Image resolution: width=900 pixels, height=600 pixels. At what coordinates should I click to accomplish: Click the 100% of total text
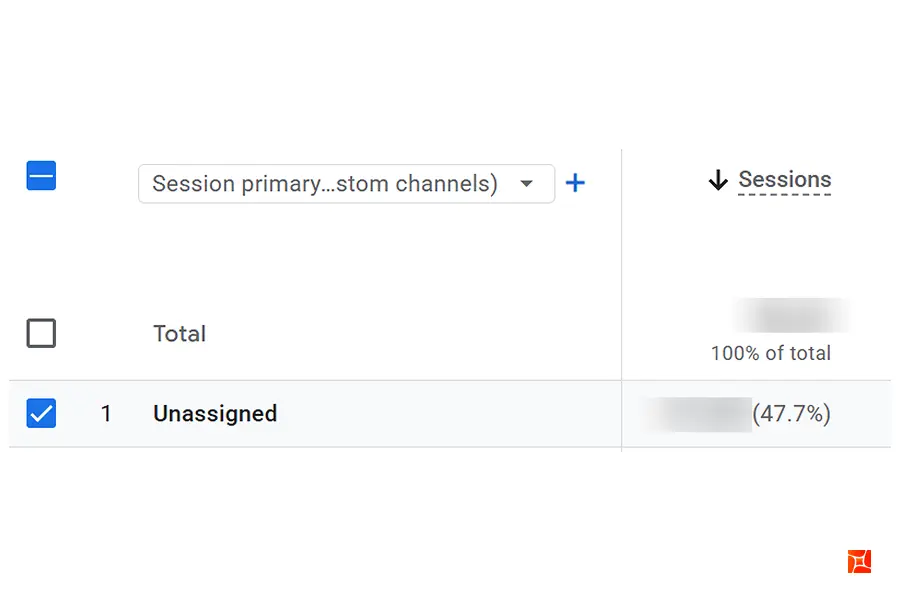(771, 353)
